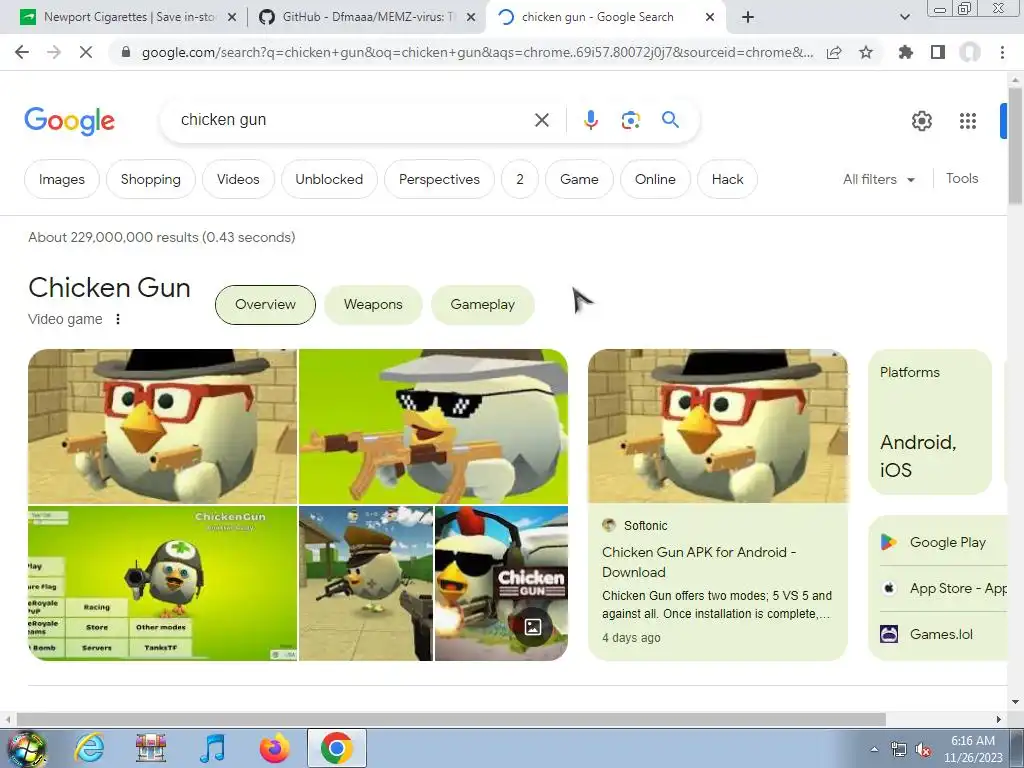The width and height of the screenshot is (1024, 768).
Task: Launch Internet Explorer from the taskbar
Action: [89, 748]
